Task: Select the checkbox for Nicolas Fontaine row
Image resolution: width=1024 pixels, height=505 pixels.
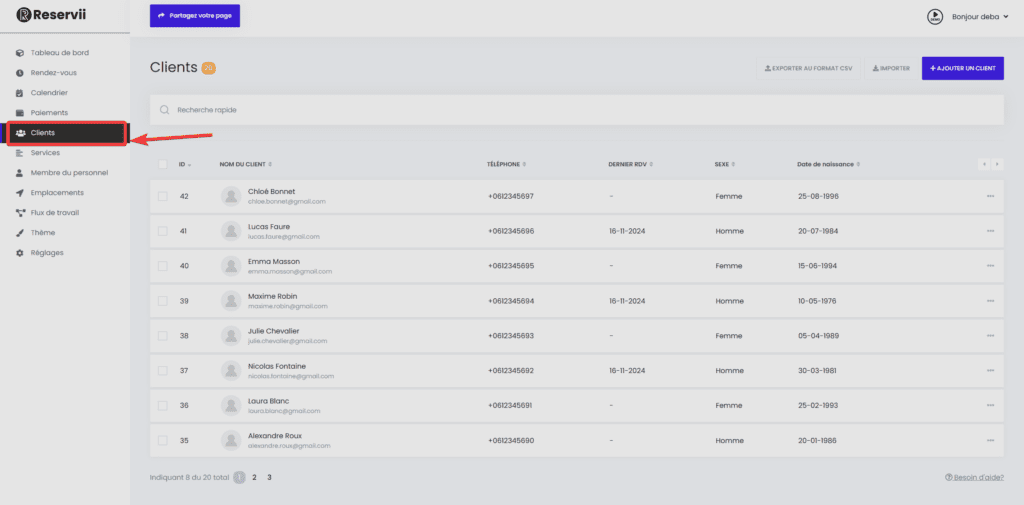Action: pos(163,370)
